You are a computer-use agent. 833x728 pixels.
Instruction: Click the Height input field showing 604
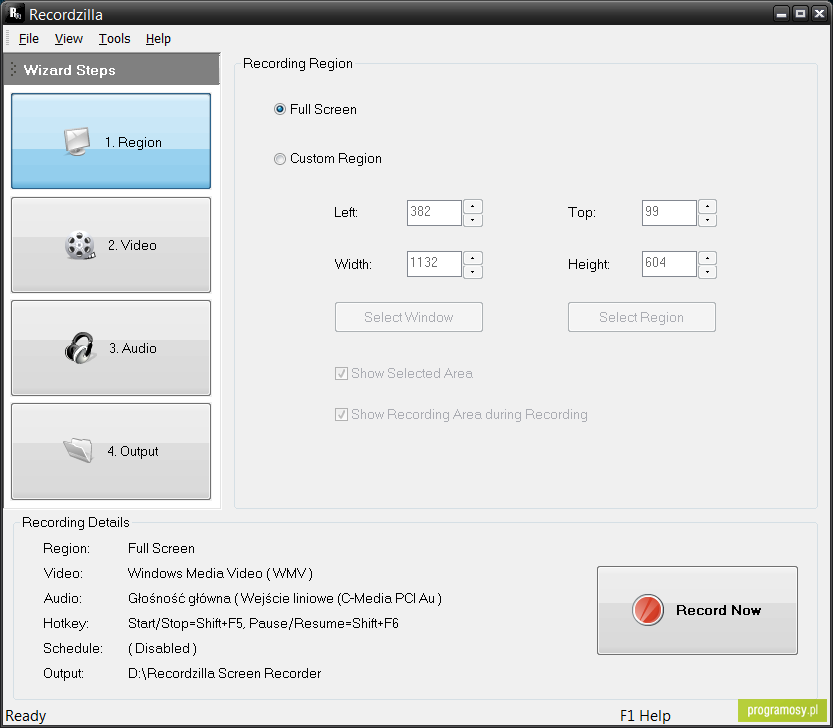click(669, 264)
